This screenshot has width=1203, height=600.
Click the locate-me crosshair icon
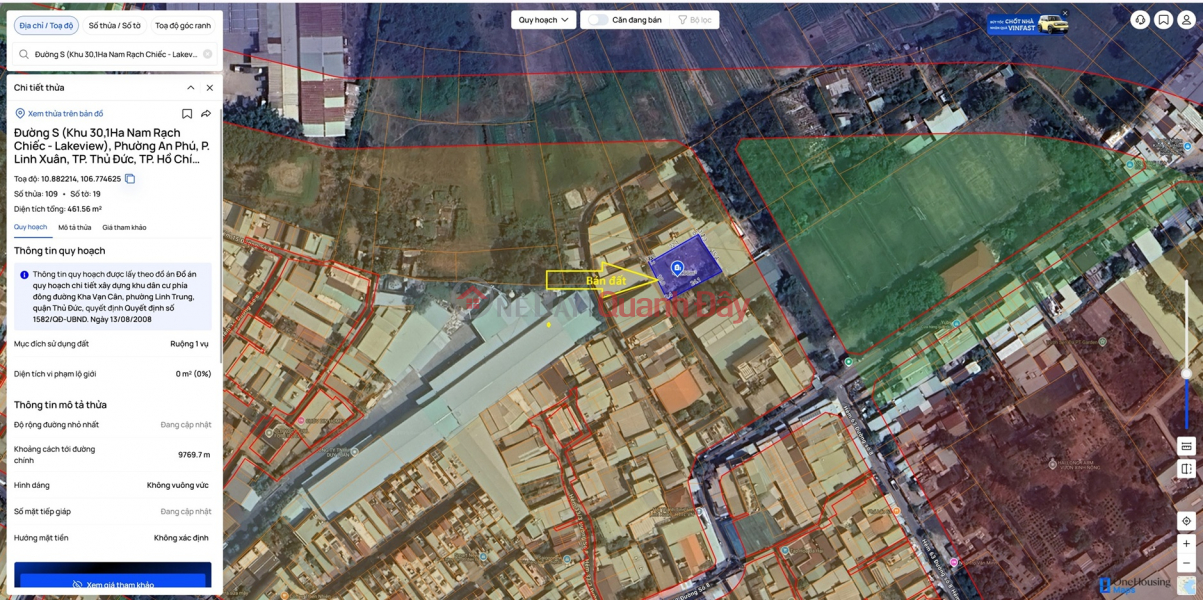(x=1185, y=521)
